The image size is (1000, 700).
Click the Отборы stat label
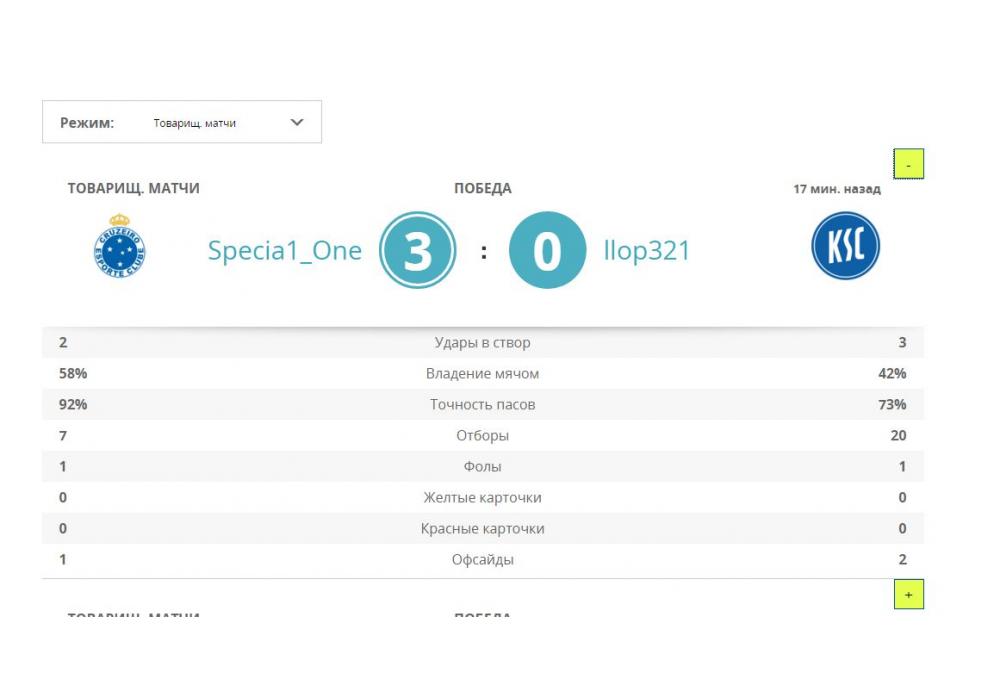pyautogui.click(x=483, y=435)
